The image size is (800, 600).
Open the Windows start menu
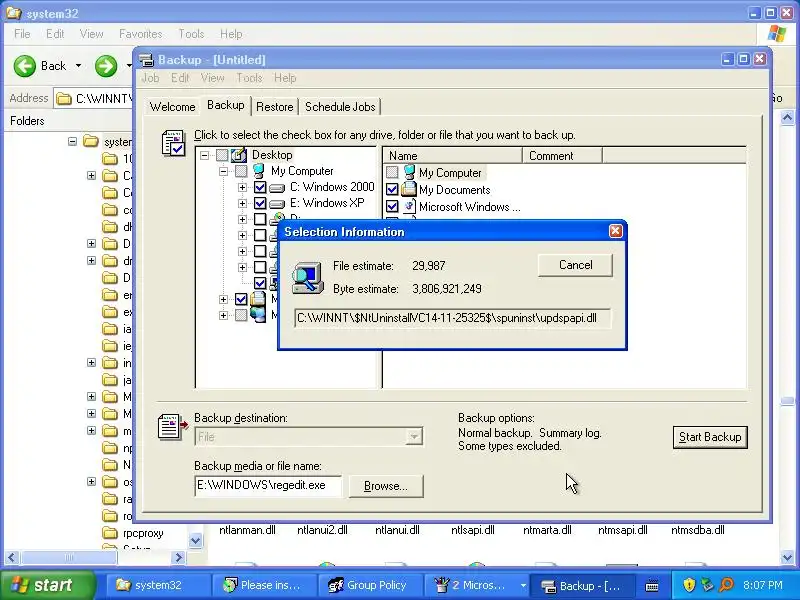coord(48,585)
